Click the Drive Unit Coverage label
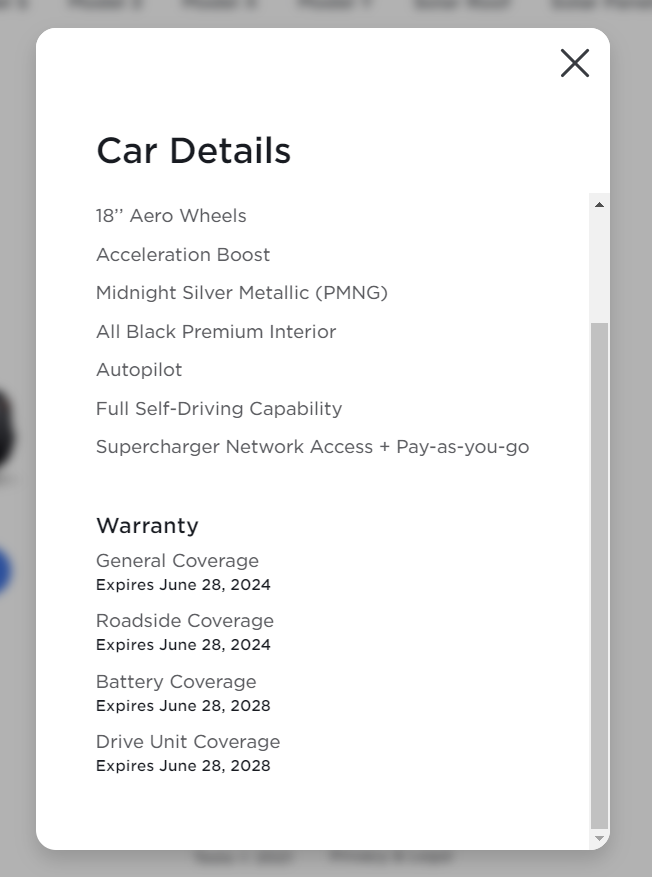 pos(188,742)
